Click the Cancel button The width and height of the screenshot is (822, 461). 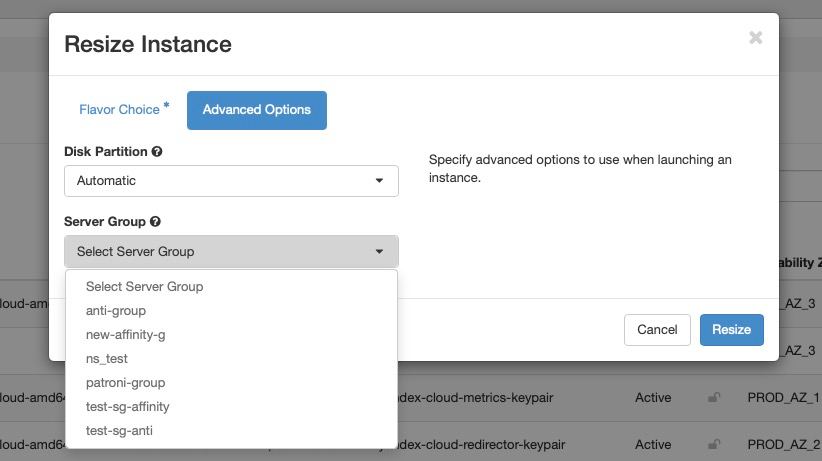click(657, 330)
